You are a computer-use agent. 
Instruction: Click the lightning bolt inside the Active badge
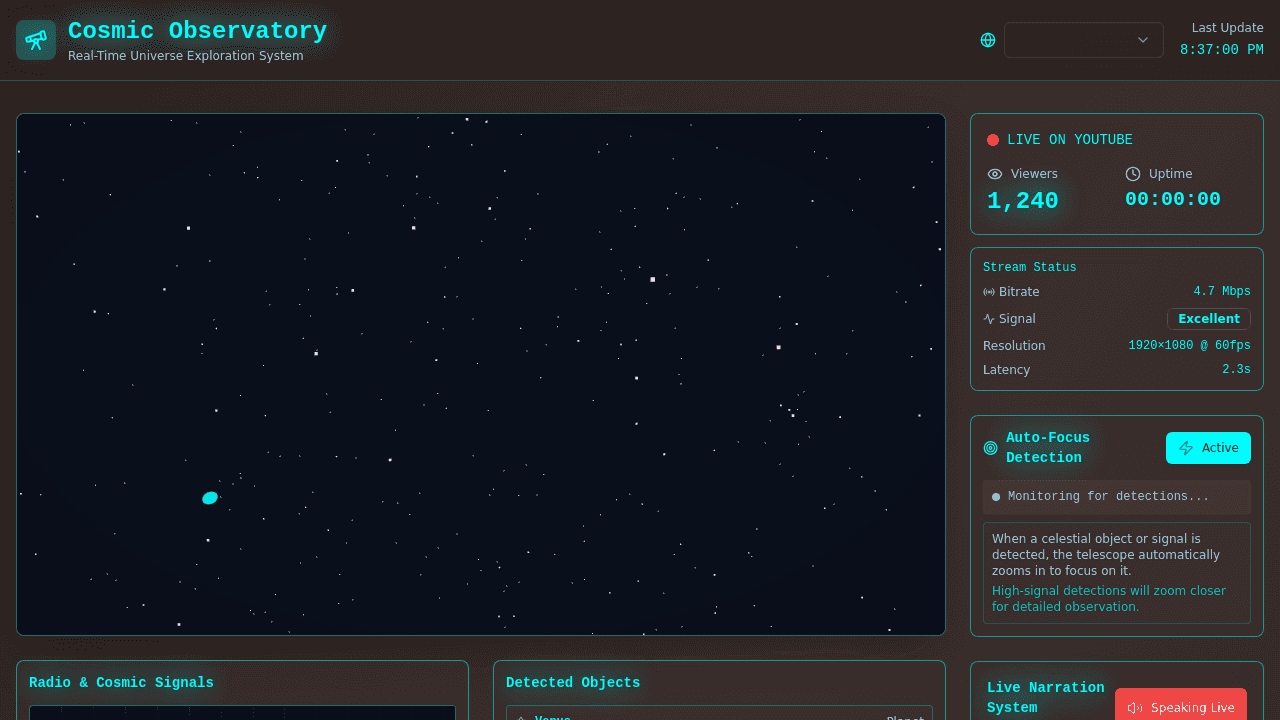click(1186, 448)
